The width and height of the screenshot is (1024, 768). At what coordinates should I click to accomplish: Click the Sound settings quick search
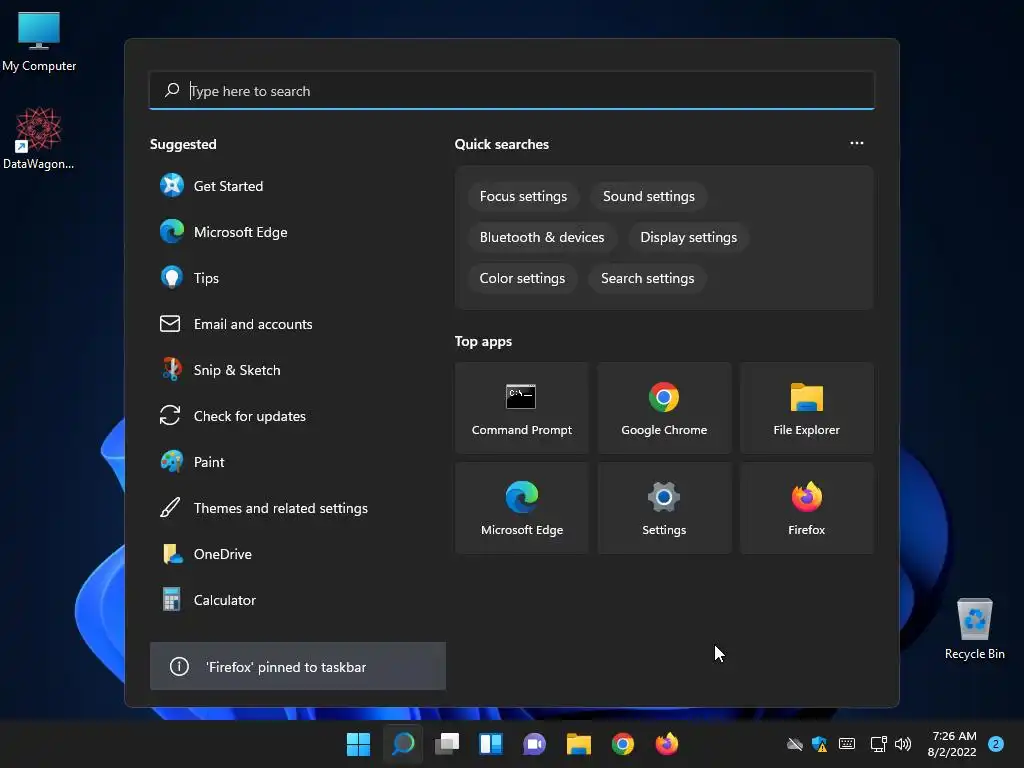(x=648, y=197)
